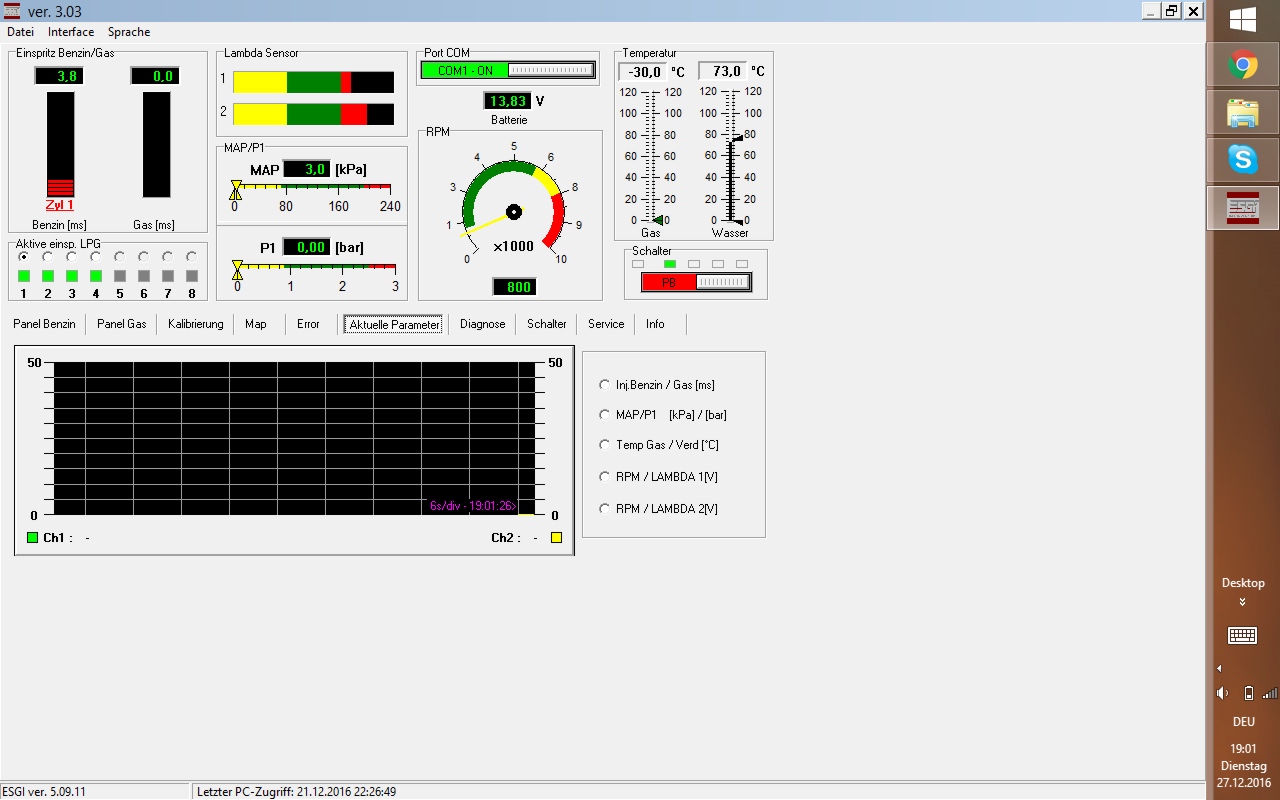Click green LPG injector indicator 2

(48, 276)
